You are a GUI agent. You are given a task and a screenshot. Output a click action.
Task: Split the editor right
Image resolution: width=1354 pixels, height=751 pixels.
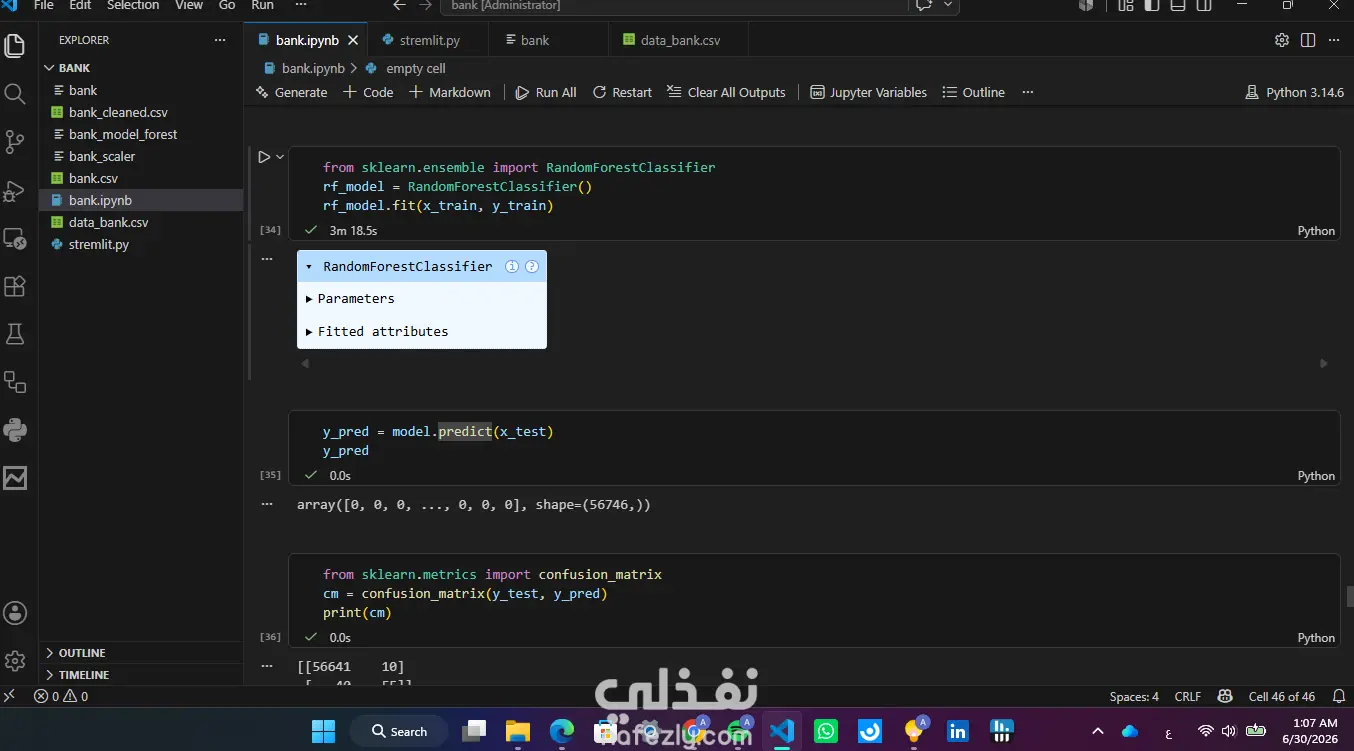pos(1308,40)
